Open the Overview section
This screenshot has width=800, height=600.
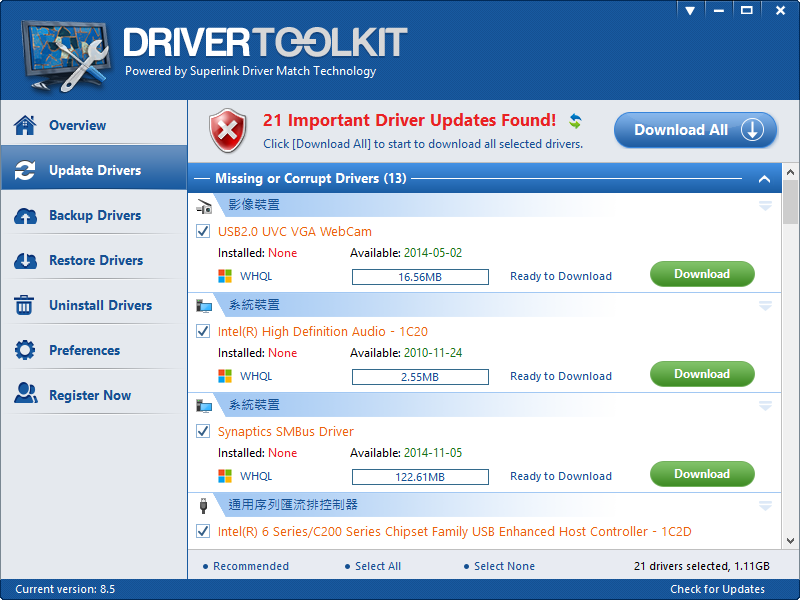94,125
